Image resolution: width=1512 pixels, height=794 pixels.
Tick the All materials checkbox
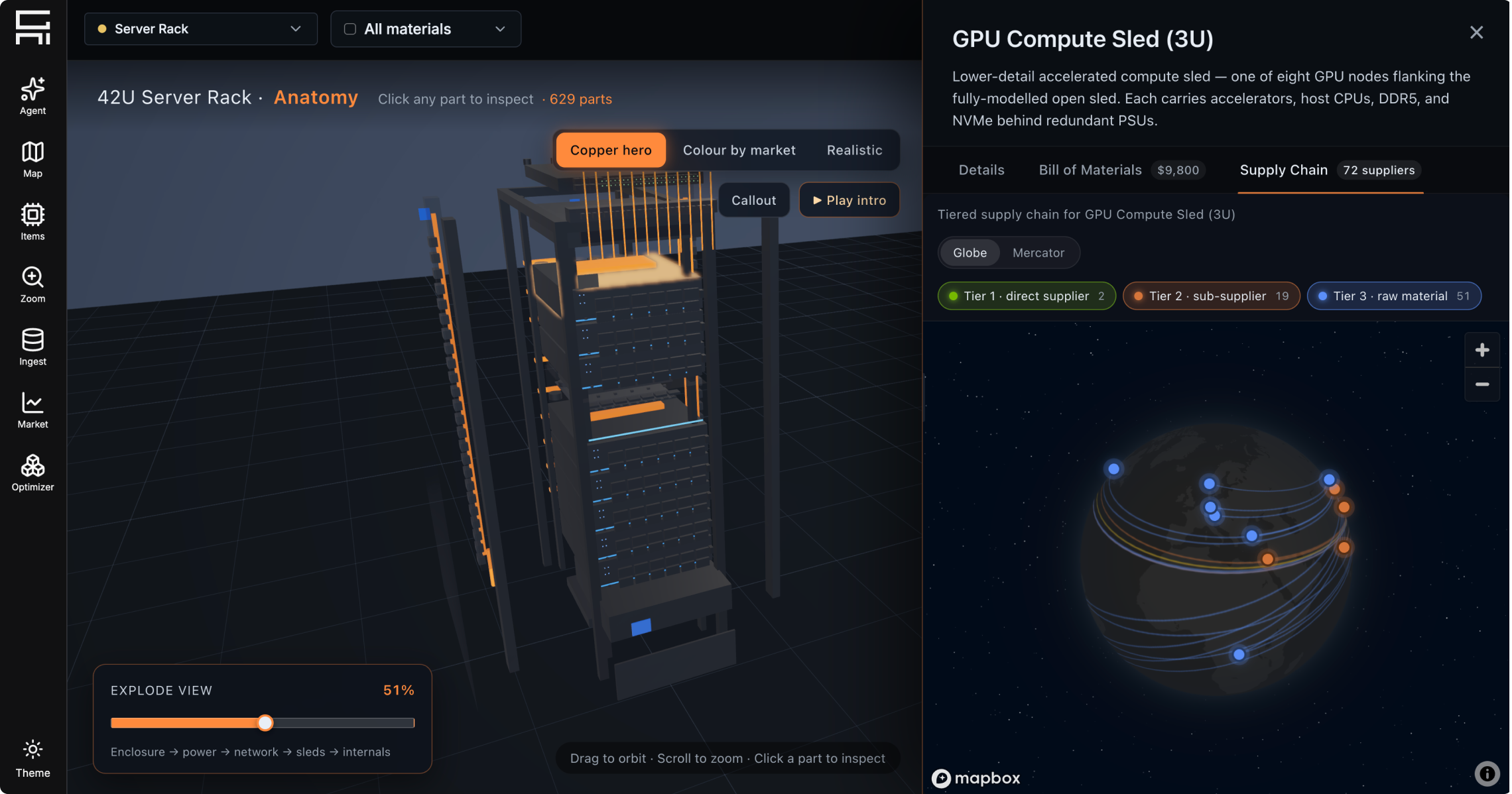point(350,28)
